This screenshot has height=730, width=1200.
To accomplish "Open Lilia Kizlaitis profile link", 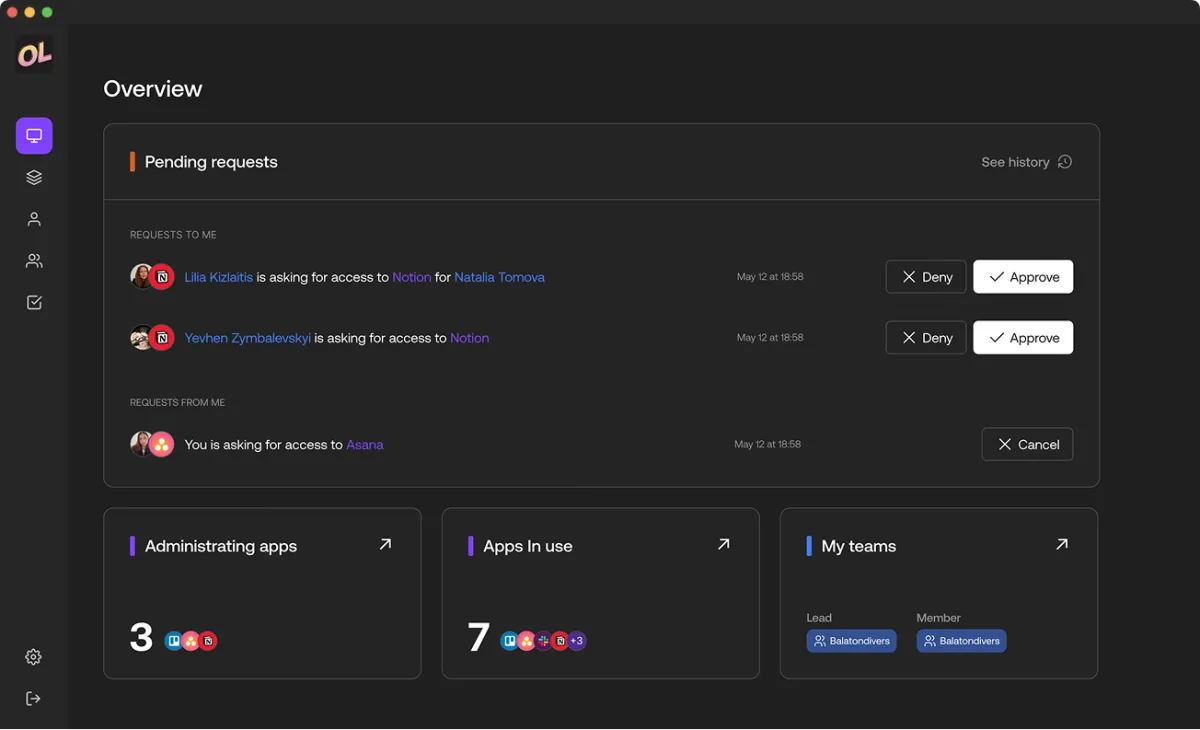I will pos(219,277).
